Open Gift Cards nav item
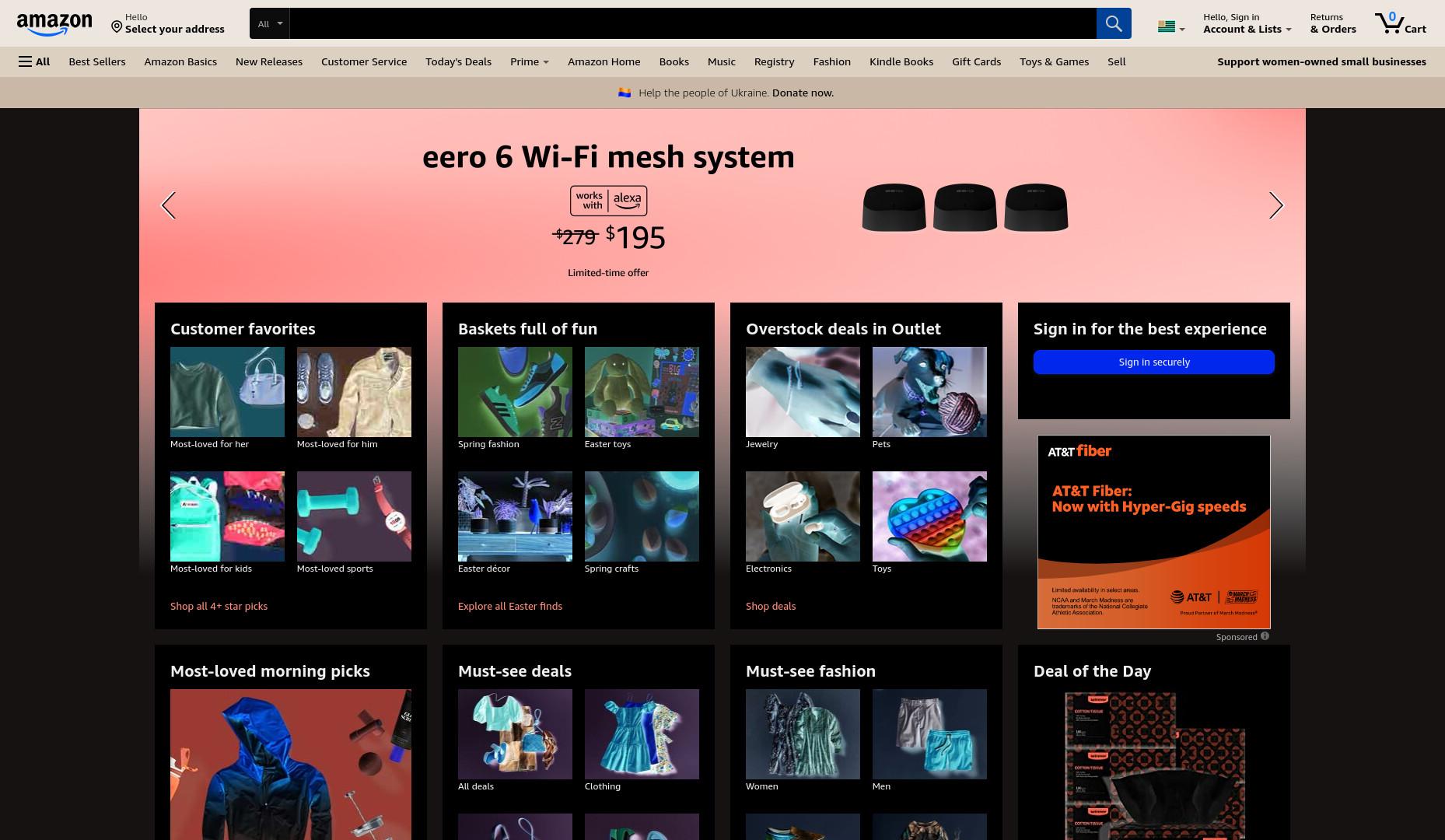The height and width of the screenshot is (840, 1445). 977,61
